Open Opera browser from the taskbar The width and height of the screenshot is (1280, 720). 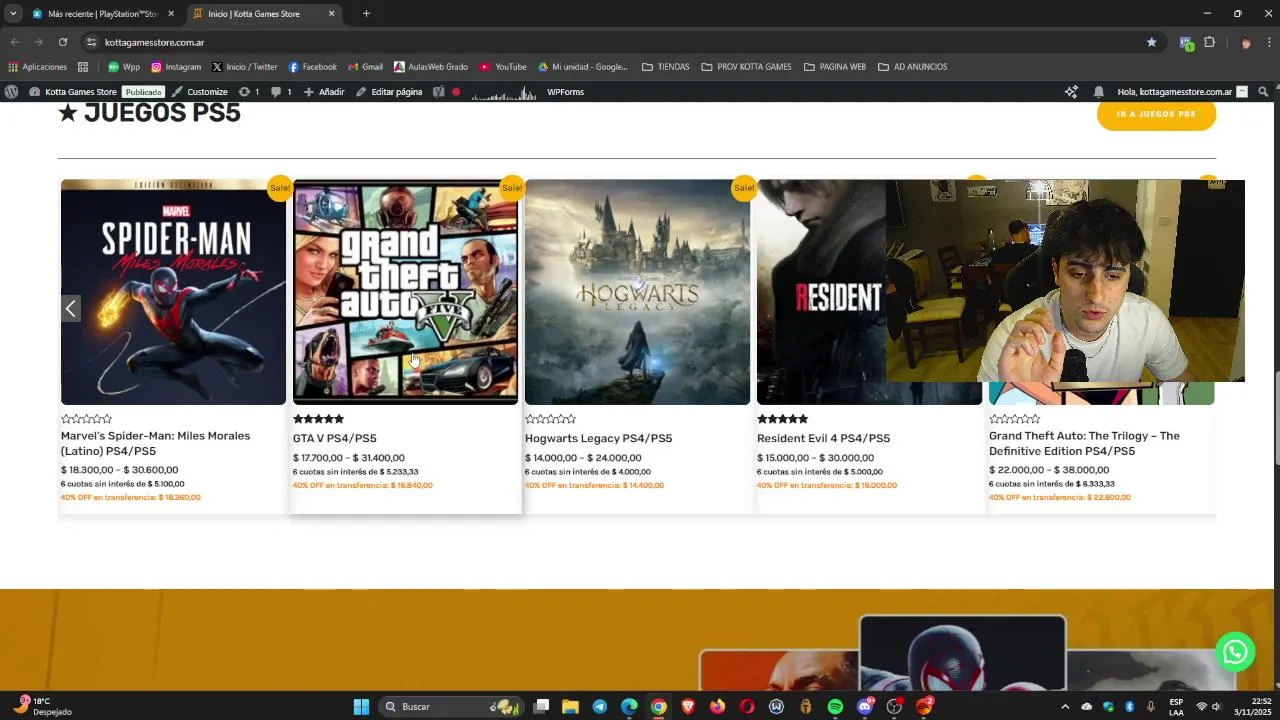click(747, 706)
